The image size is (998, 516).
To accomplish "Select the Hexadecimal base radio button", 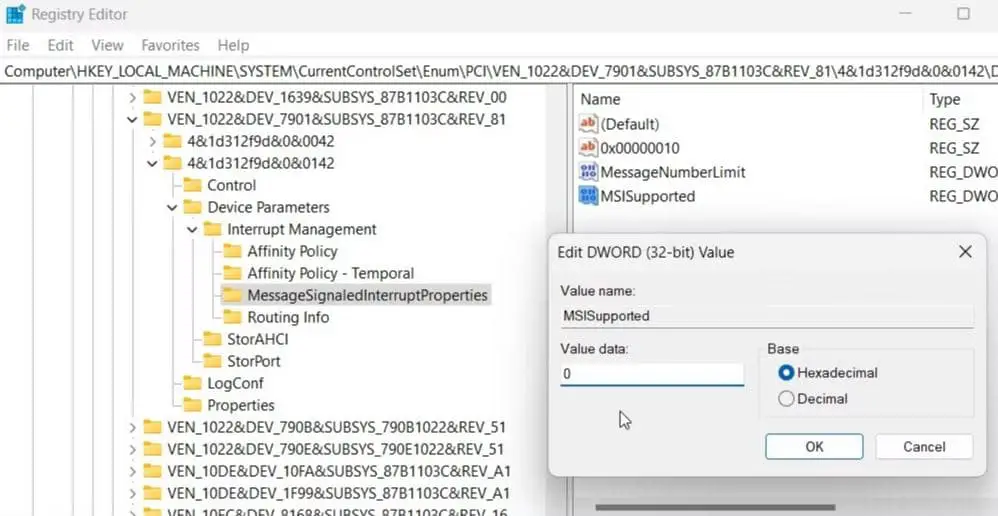I will coord(786,373).
